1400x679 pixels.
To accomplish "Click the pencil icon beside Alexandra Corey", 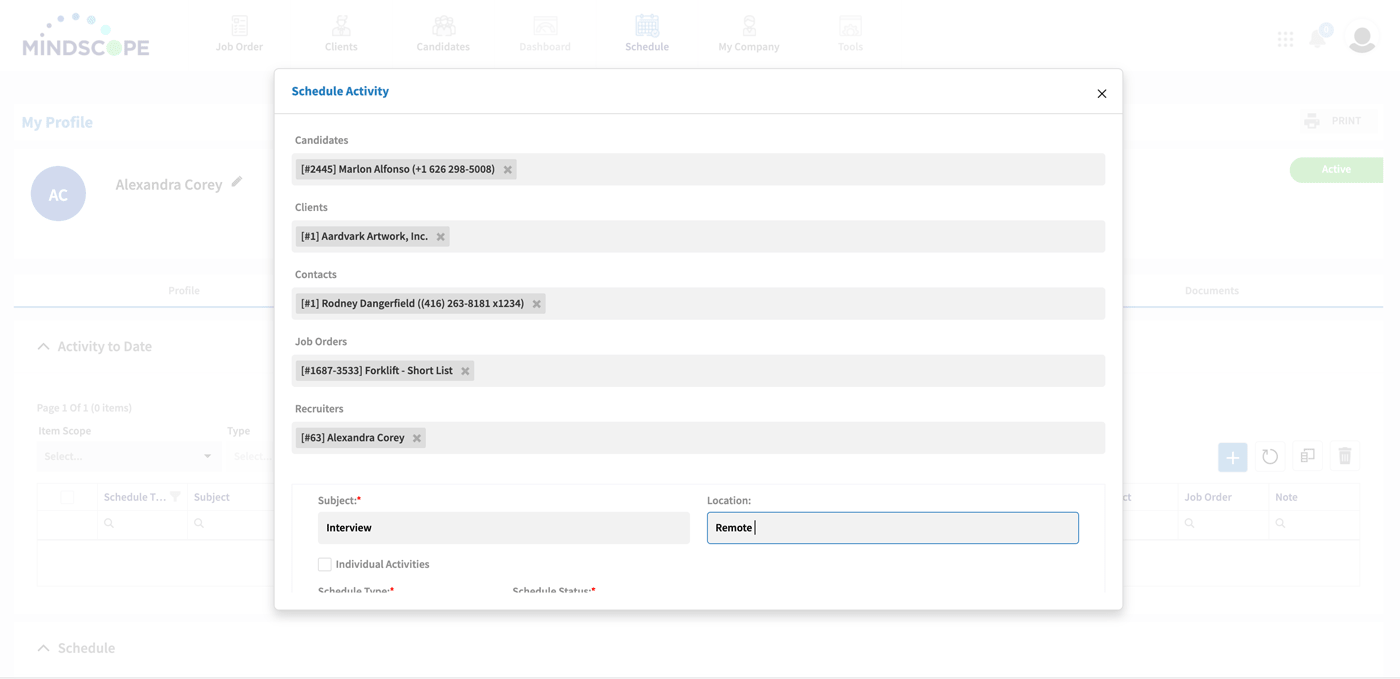I will tap(237, 182).
